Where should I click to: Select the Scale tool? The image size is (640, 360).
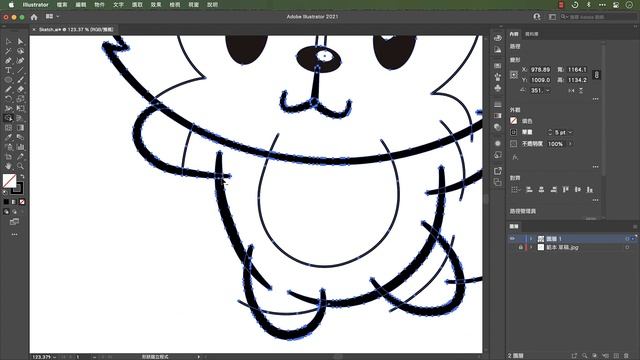(x=20, y=99)
